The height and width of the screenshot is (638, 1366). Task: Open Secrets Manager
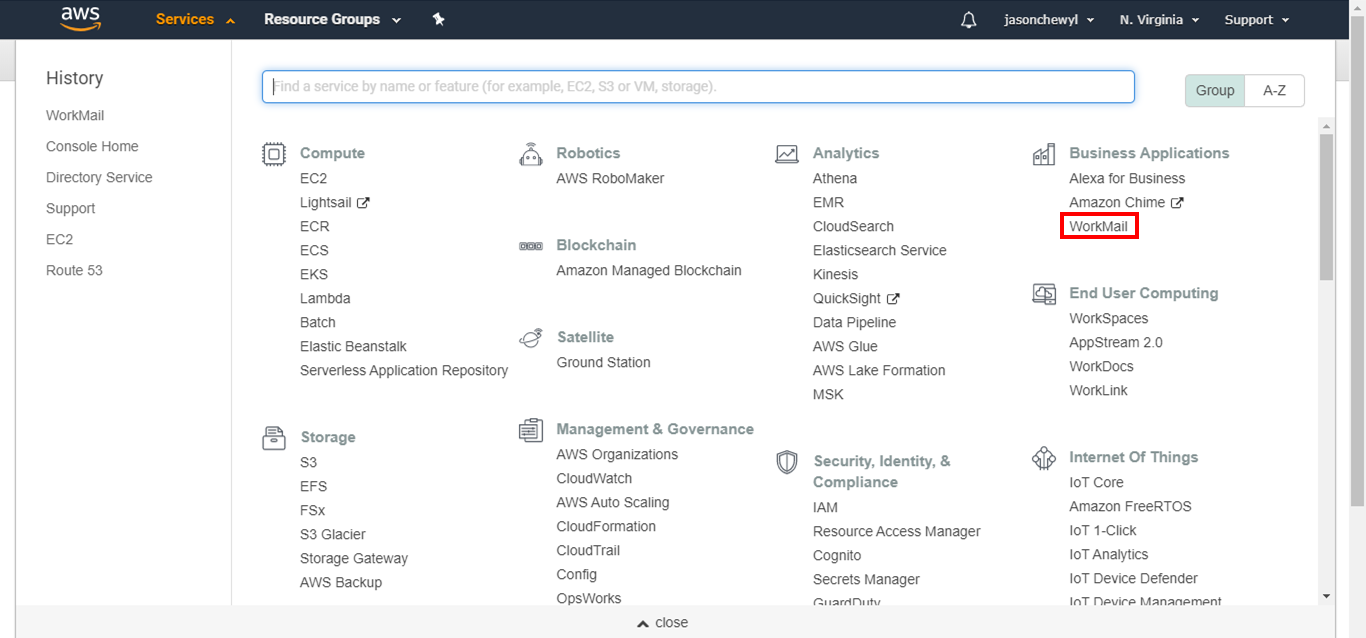point(866,580)
